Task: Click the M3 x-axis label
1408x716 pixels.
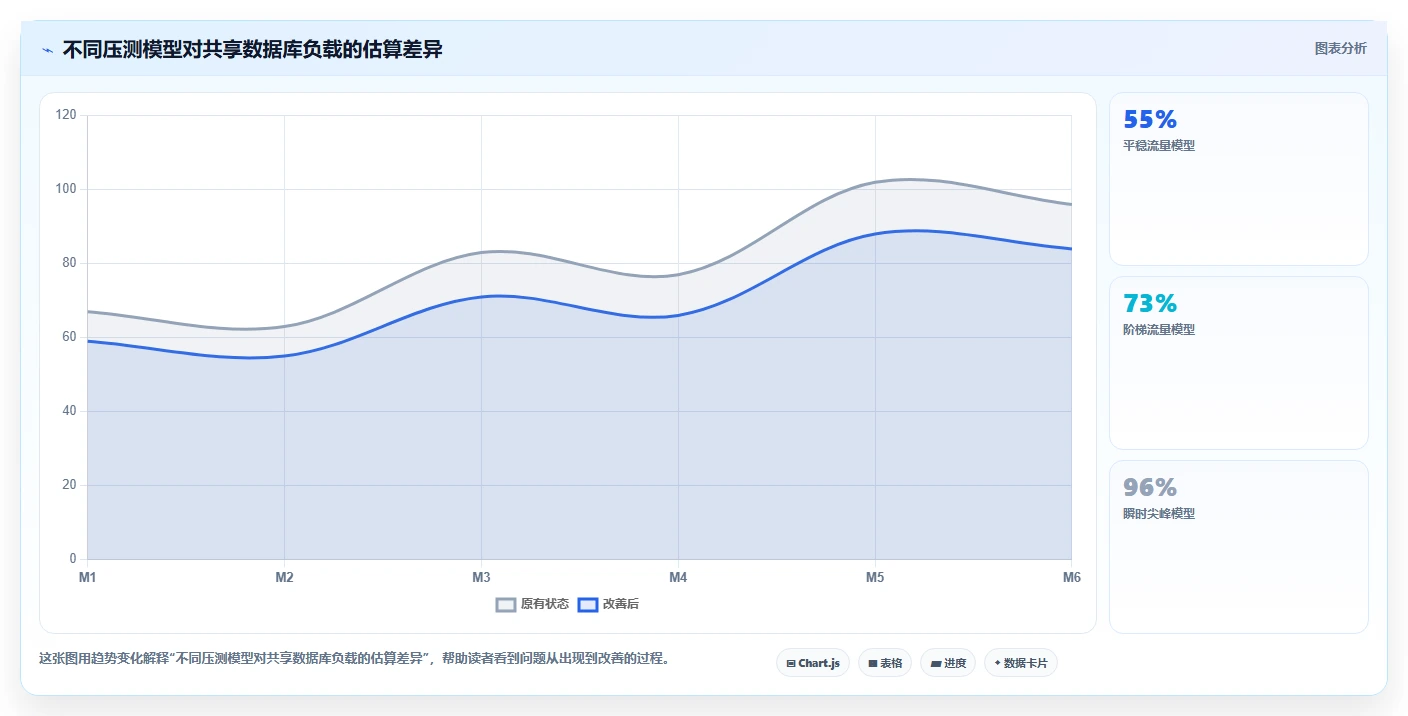Action: click(481, 577)
